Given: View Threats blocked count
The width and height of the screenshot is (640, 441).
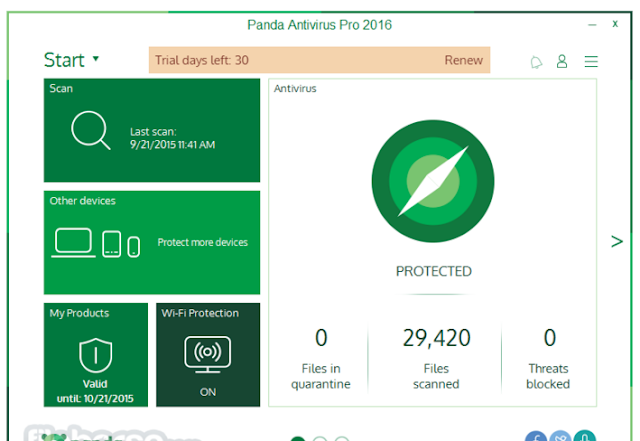Looking at the screenshot, I should coord(548,359).
